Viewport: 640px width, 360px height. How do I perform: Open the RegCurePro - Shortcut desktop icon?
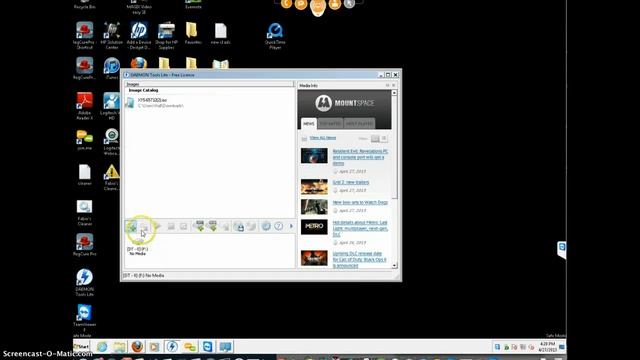coord(84,36)
